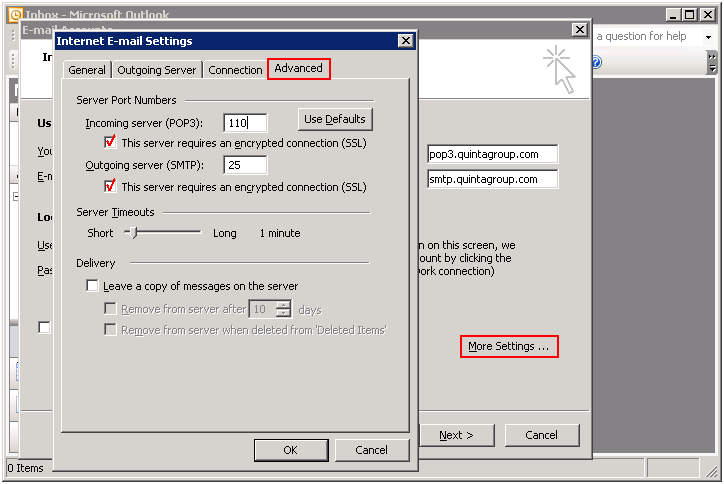Check Leave a copy of messages on server

(93, 286)
